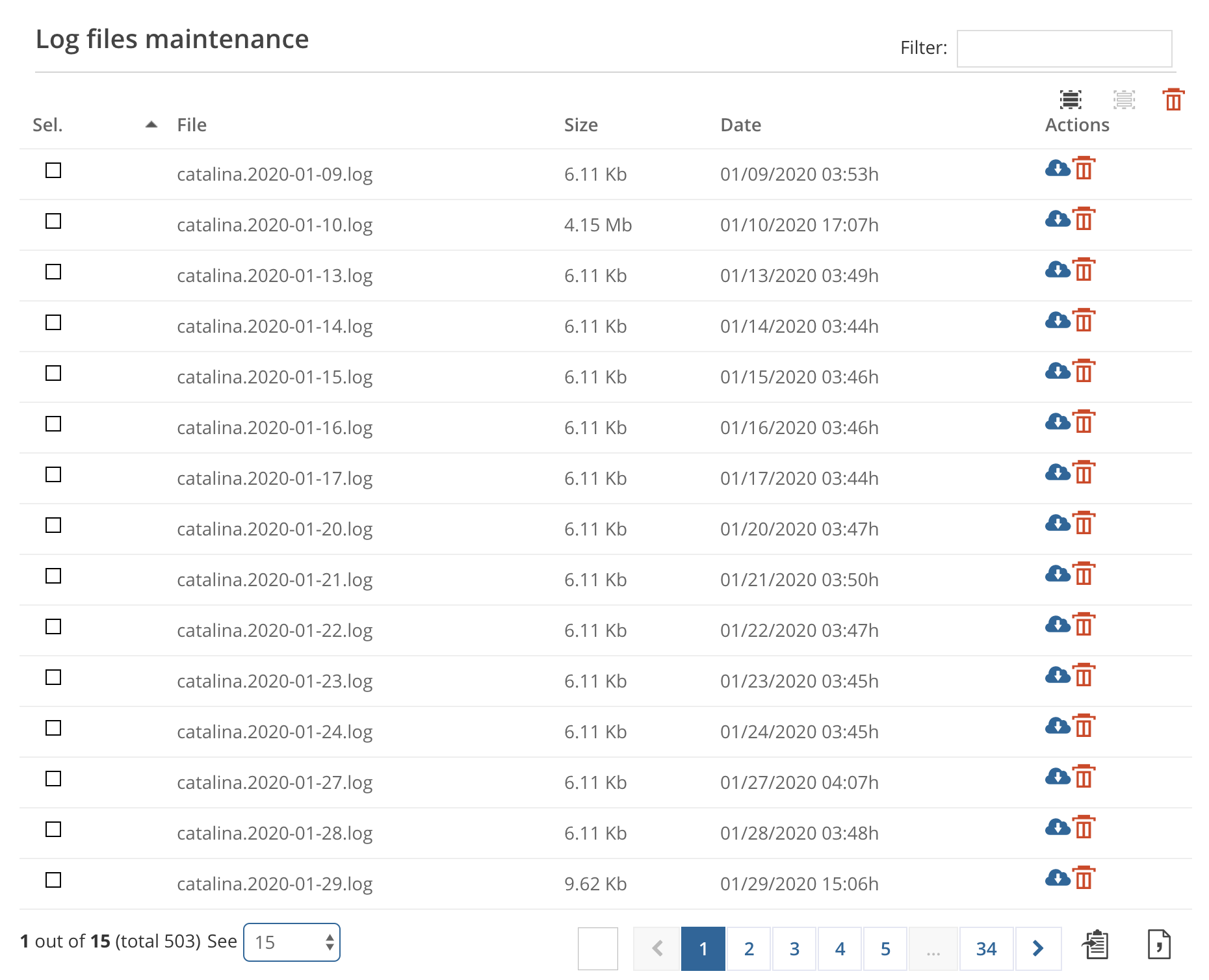The height and width of the screenshot is (980, 1209).
Task: Tick checkbox for catalina.2020-01-29.log
Action: (53, 880)
